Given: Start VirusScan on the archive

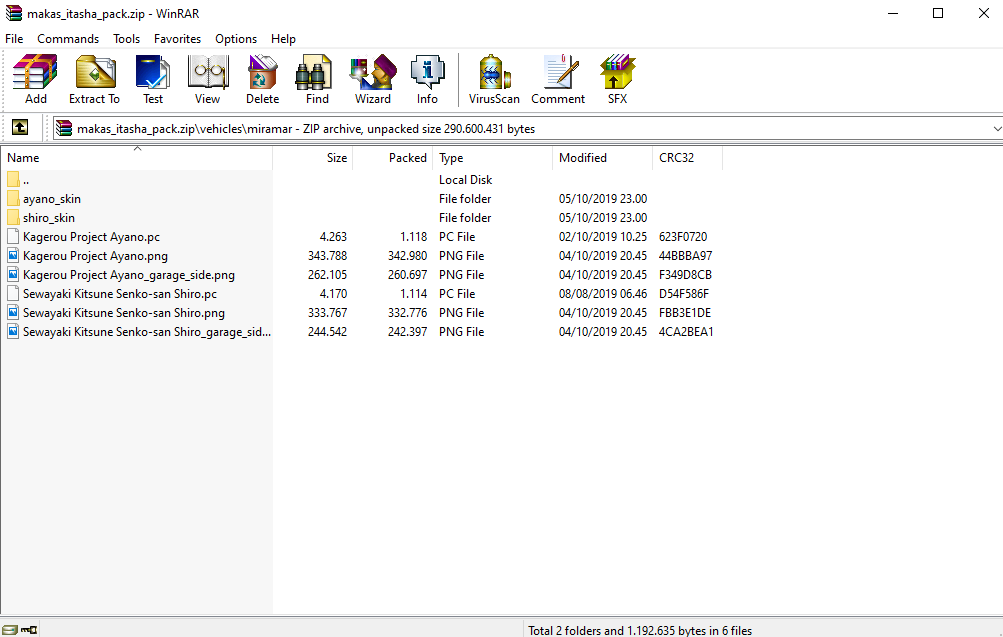Looking at the screenshot, I should [x=494, y=72].
